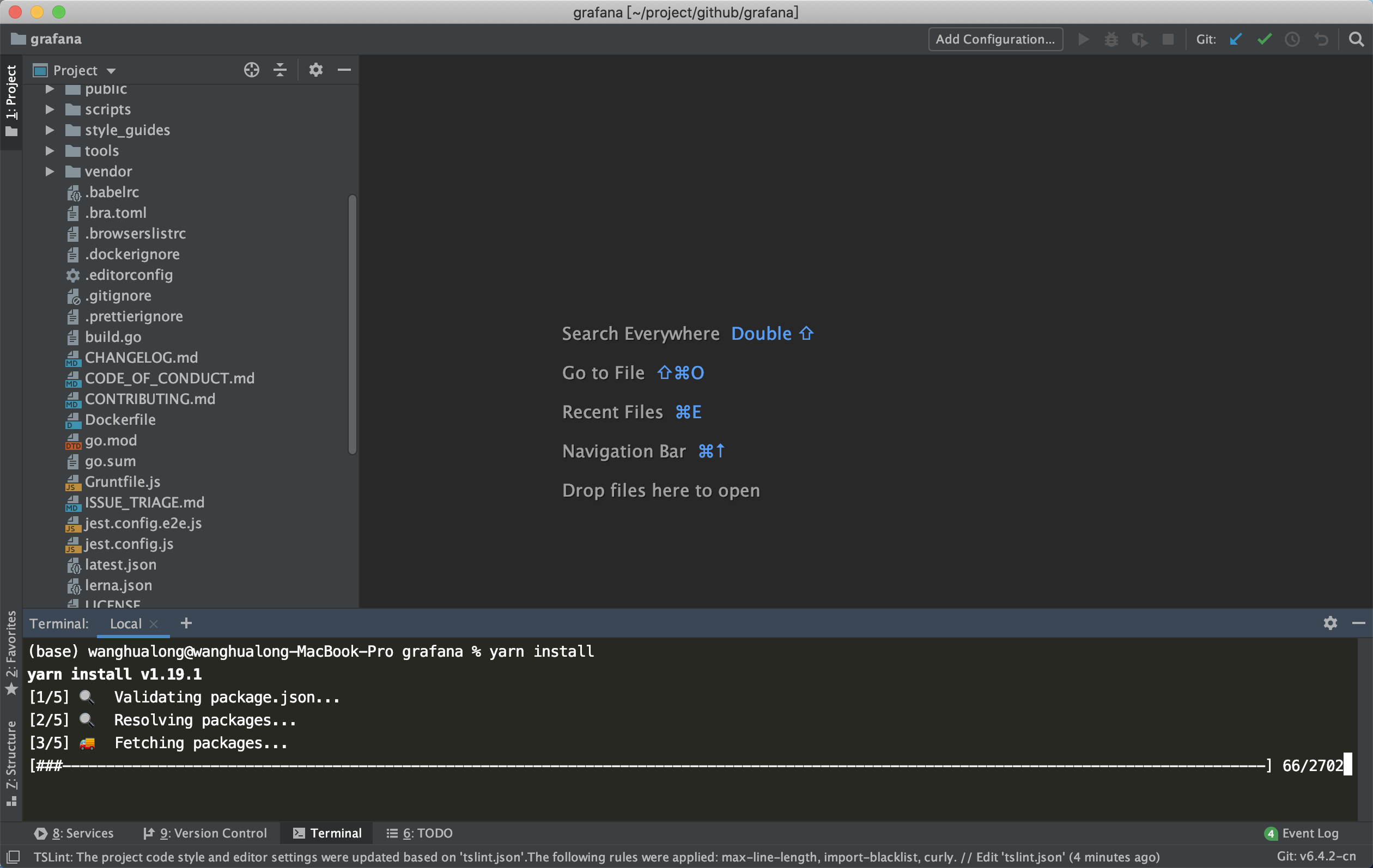Switch to Local terminal tab
This screenshot has height=868, width=1373.
pyautogui.click(x=125, y=624)
